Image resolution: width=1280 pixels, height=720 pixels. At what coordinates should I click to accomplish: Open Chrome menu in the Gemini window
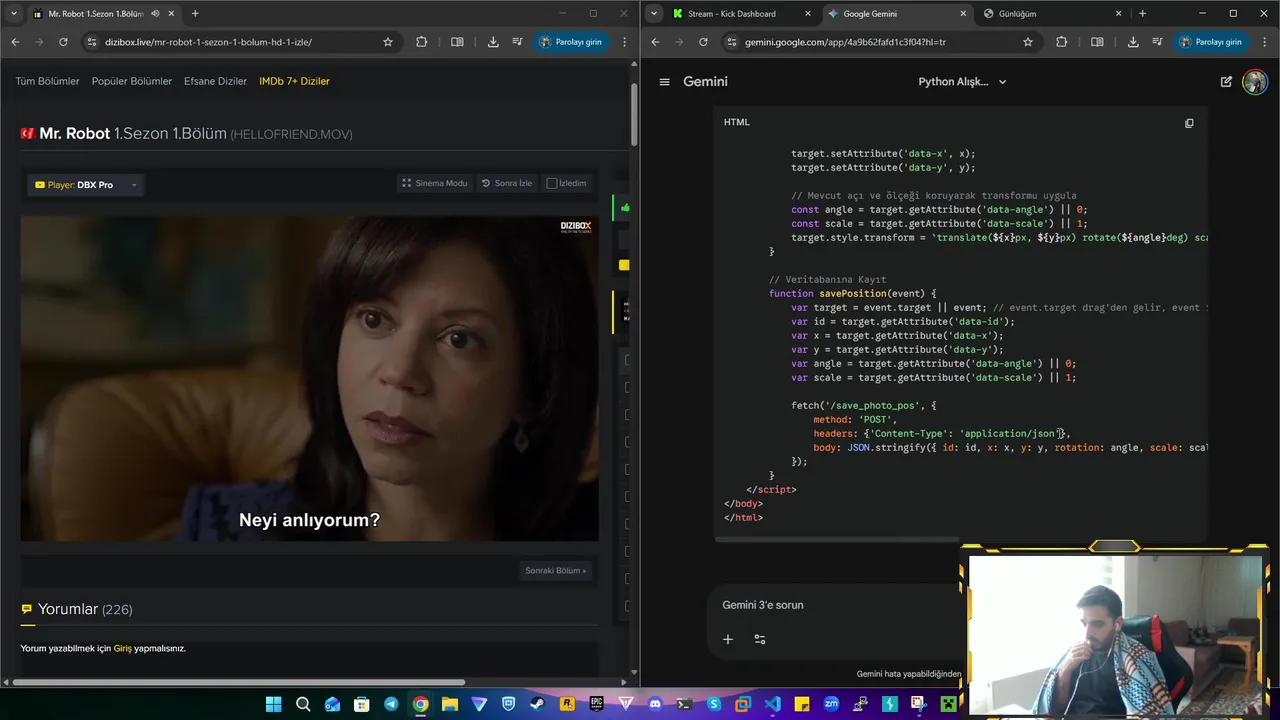[1265, 42]
